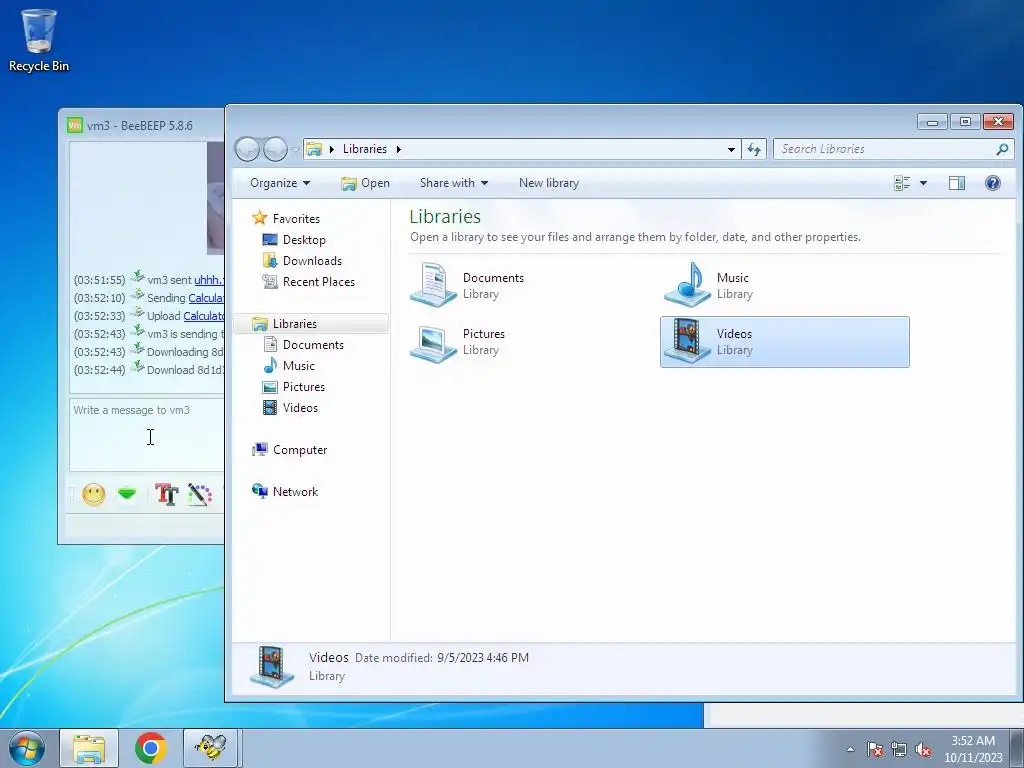This screenshot has height=768, width=1024.
Task: Click the Write a message to vm3 box
Action: pos(146,434)
